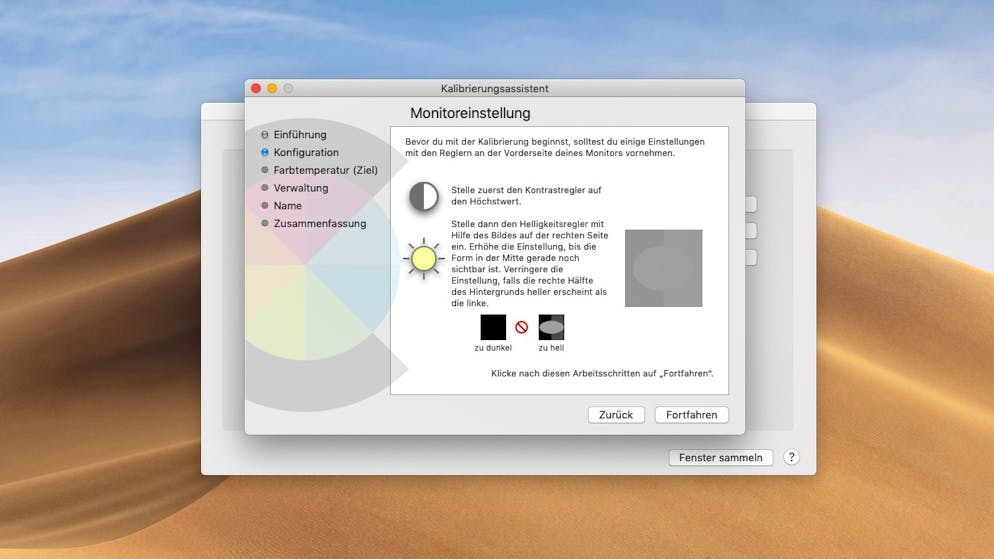
Task: Click the 'zu dunkel' caption text
Action: tap(493, 347)
